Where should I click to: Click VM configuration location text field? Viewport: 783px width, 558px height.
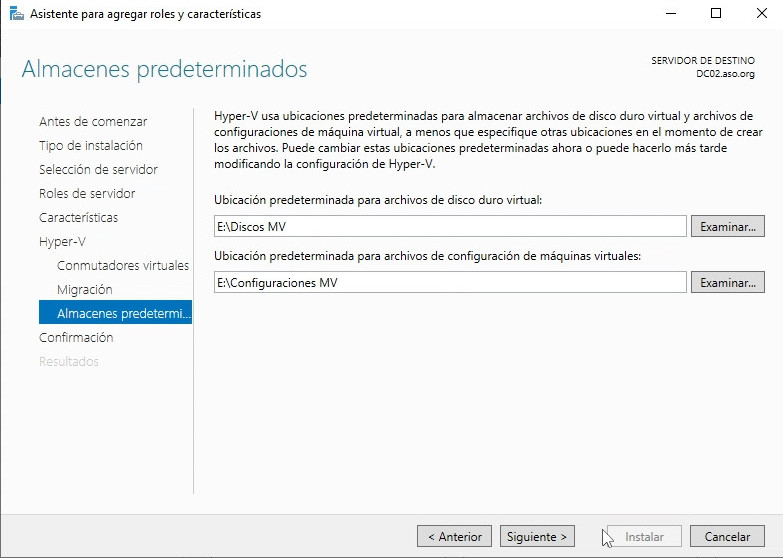pyautogui.click(x=450, y=282)
